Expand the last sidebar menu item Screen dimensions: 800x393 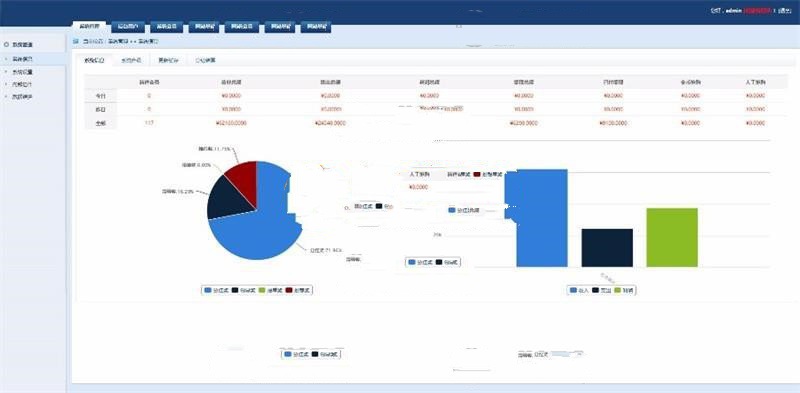(x=33, y=96)
